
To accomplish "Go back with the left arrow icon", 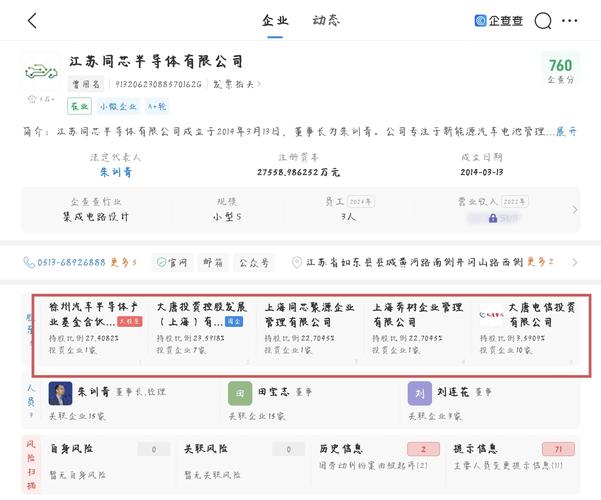I will click(x=33, y=21).
